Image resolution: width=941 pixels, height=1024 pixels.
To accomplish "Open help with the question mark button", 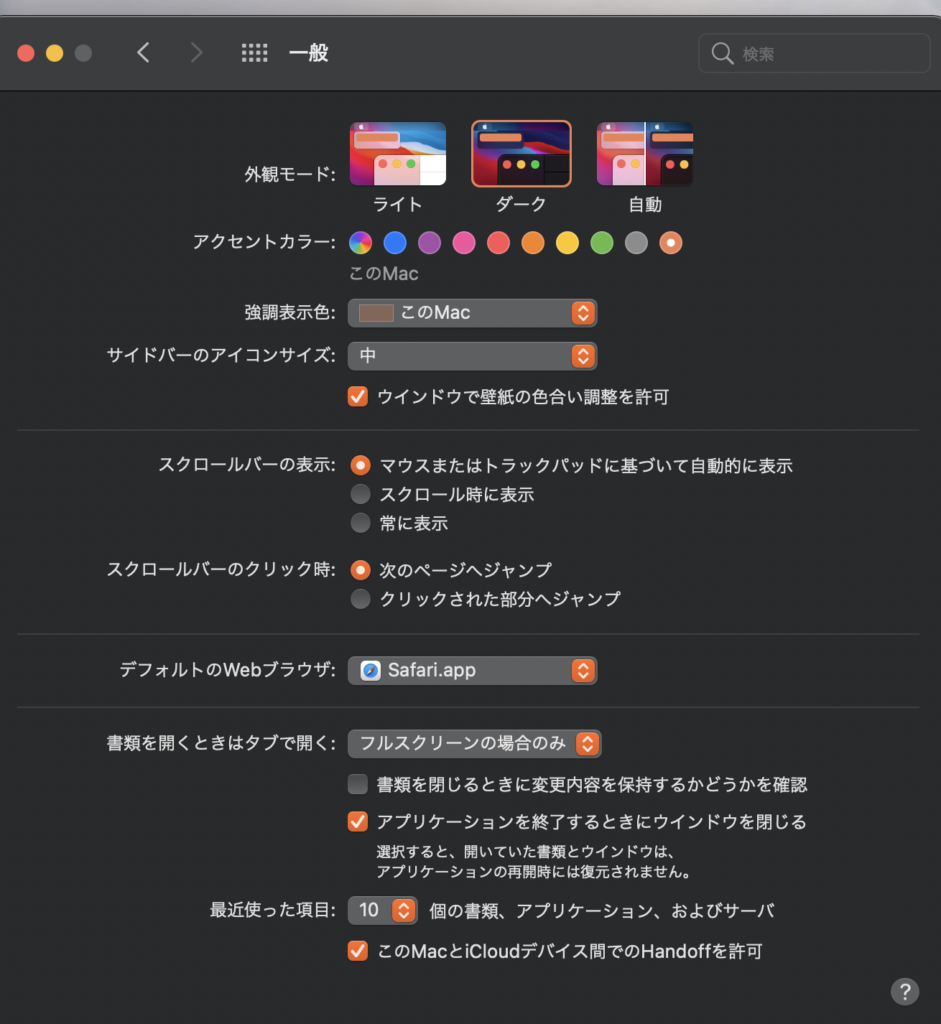I will (x=904, y=992).
